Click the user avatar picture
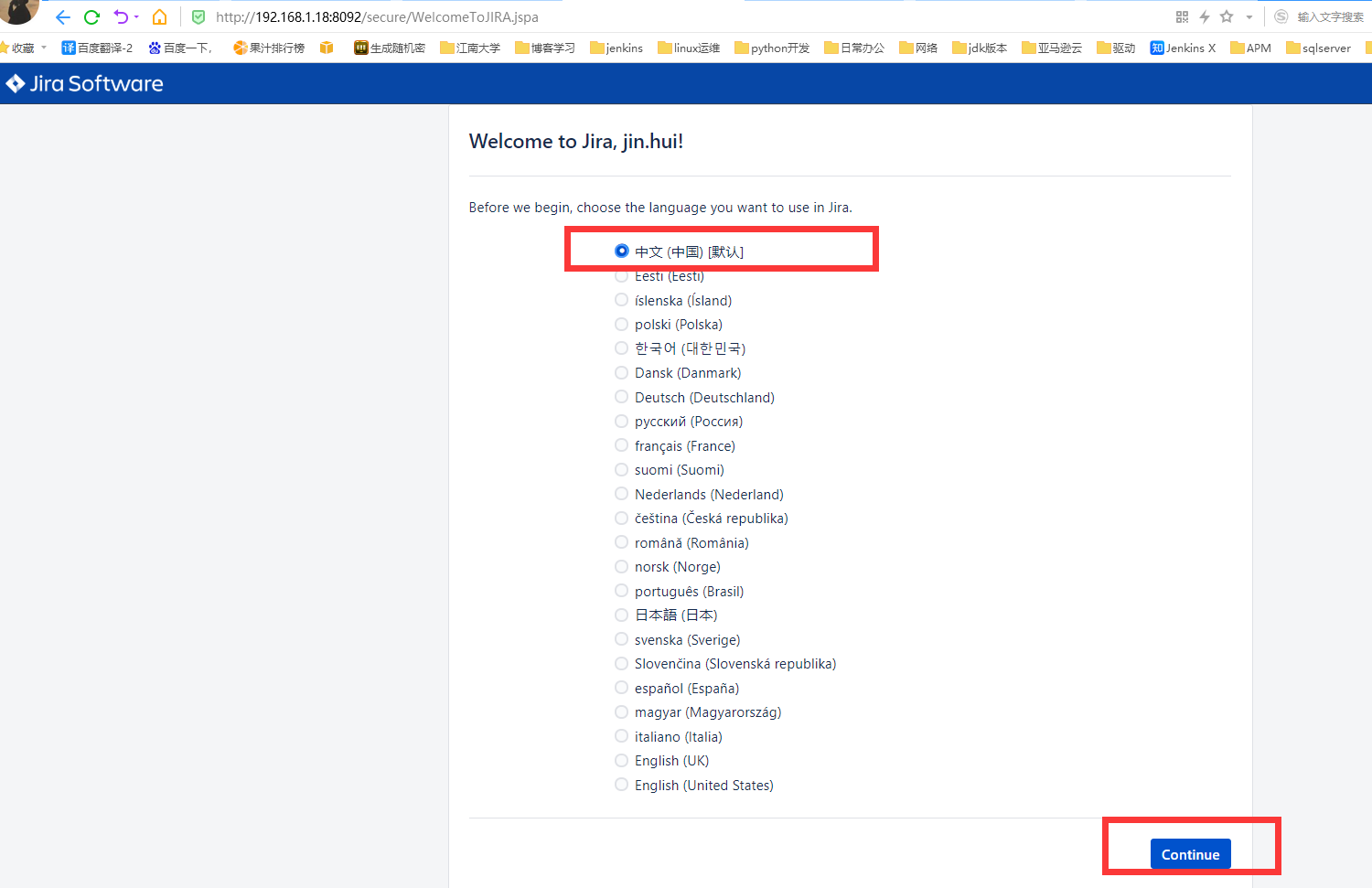The height and width of the screenshot is (888, 1372). point(18,11)
